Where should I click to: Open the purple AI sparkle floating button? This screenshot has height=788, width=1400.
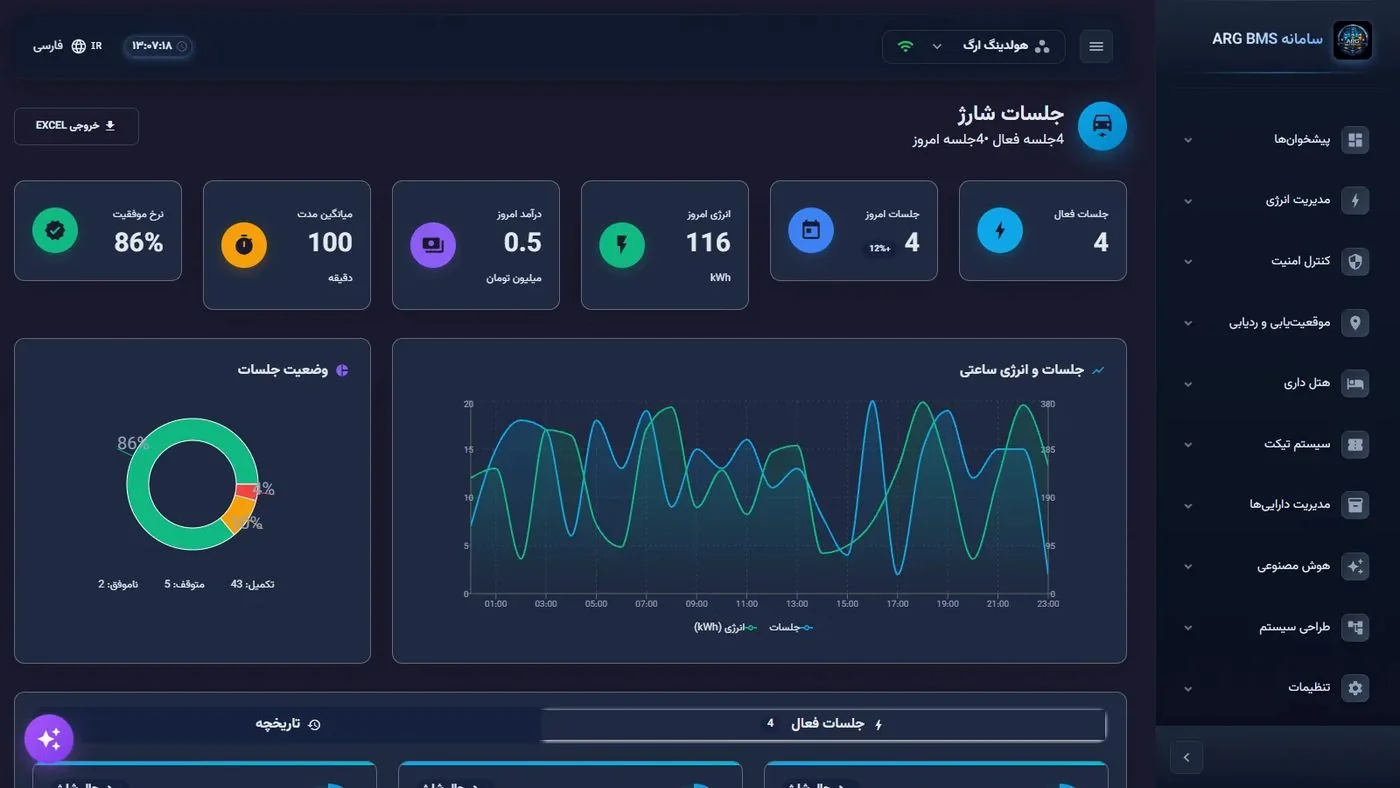pos(49,740)
